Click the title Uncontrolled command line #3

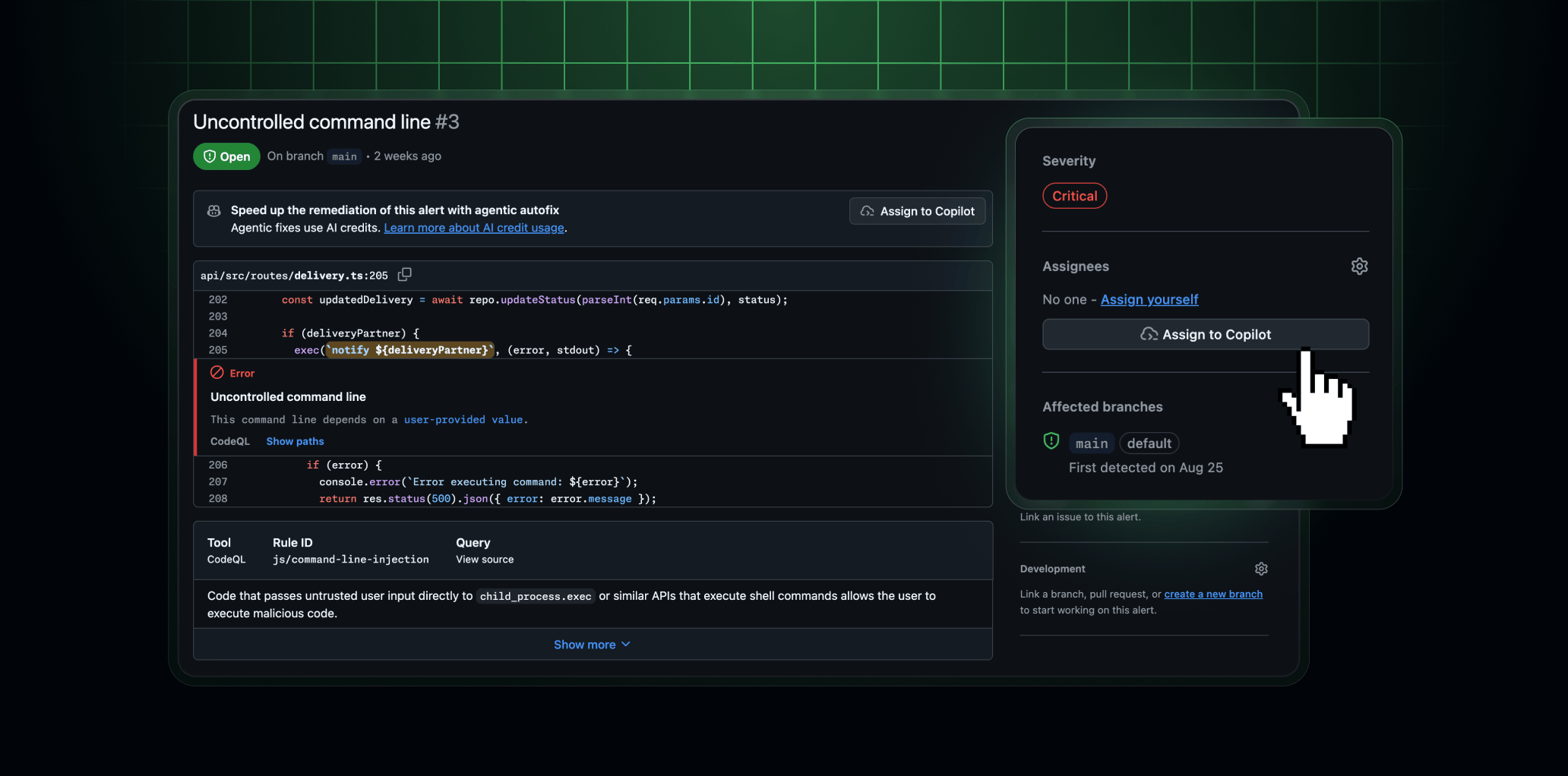tap(326, 122)
